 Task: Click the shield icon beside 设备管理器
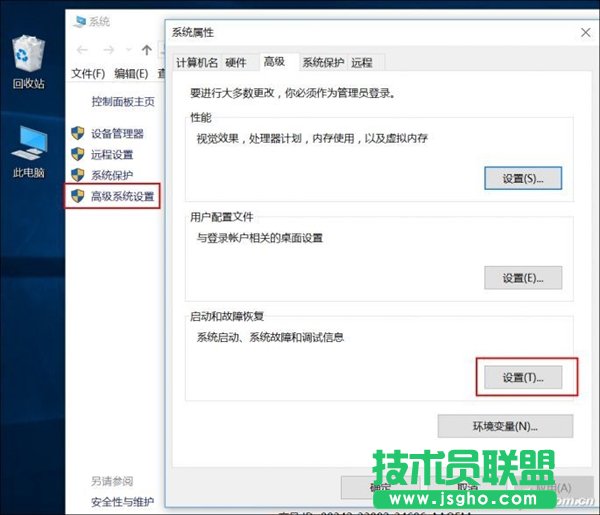coord(78,133)
